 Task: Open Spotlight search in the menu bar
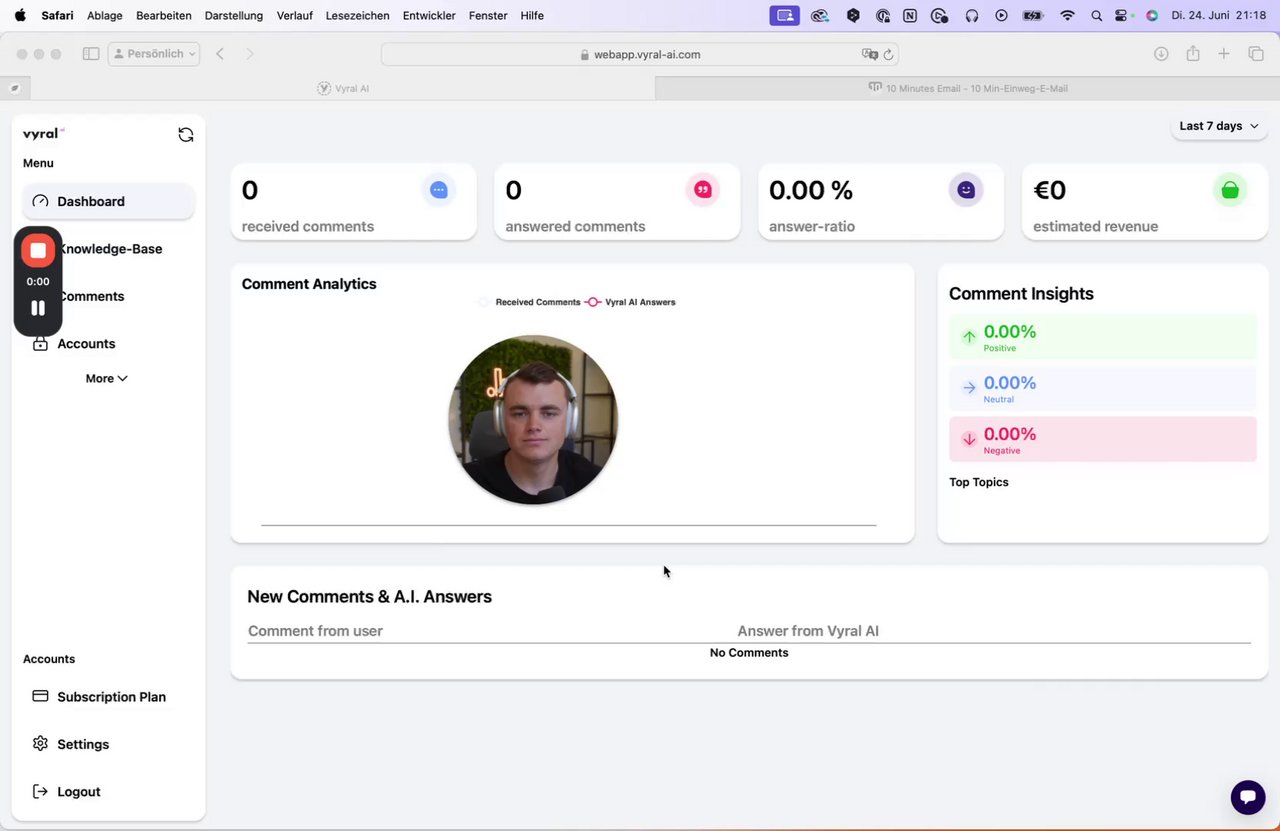tap(1097, 15)
